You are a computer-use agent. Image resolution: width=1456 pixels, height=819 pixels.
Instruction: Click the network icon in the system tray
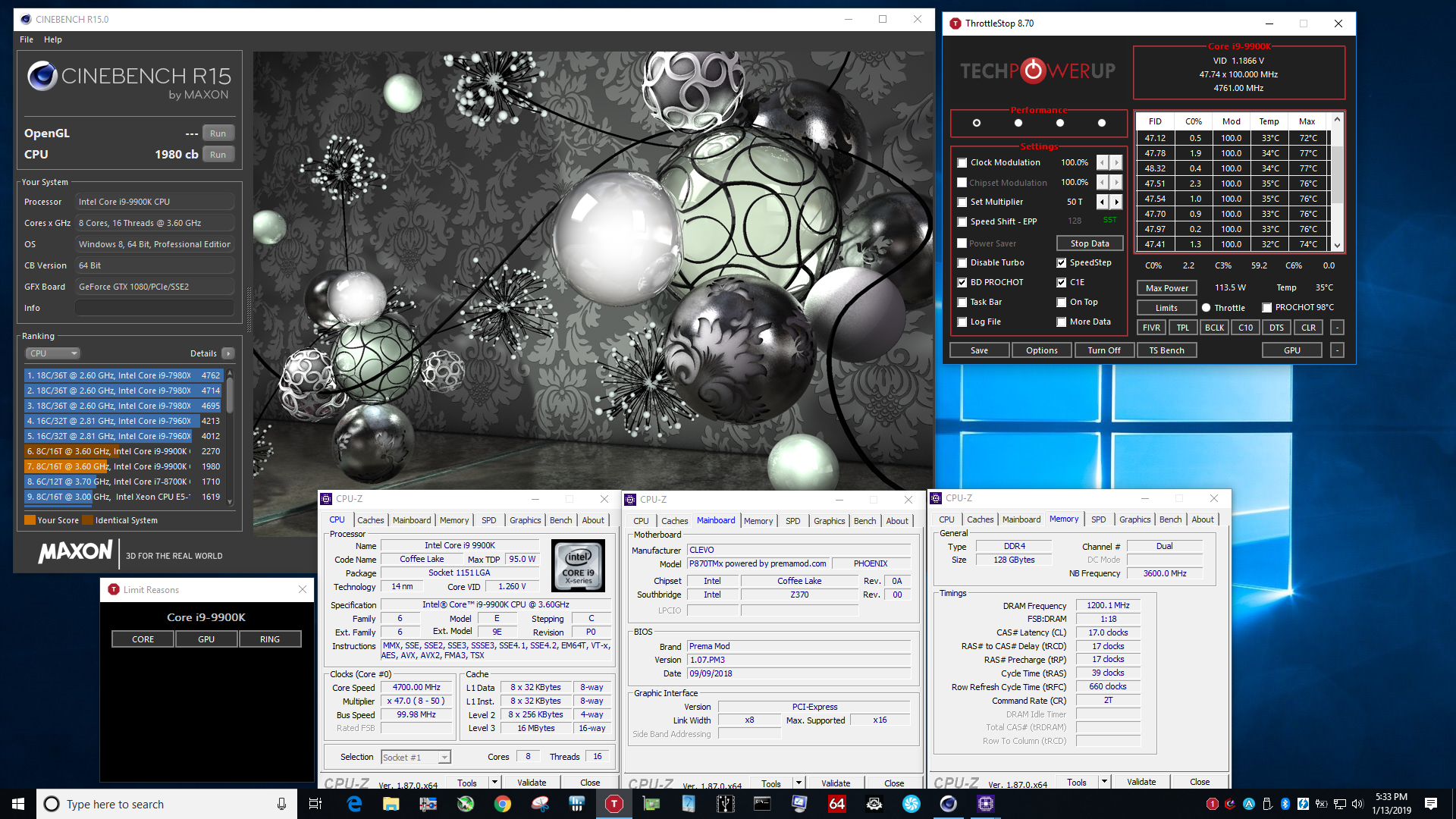point(1340,804)
